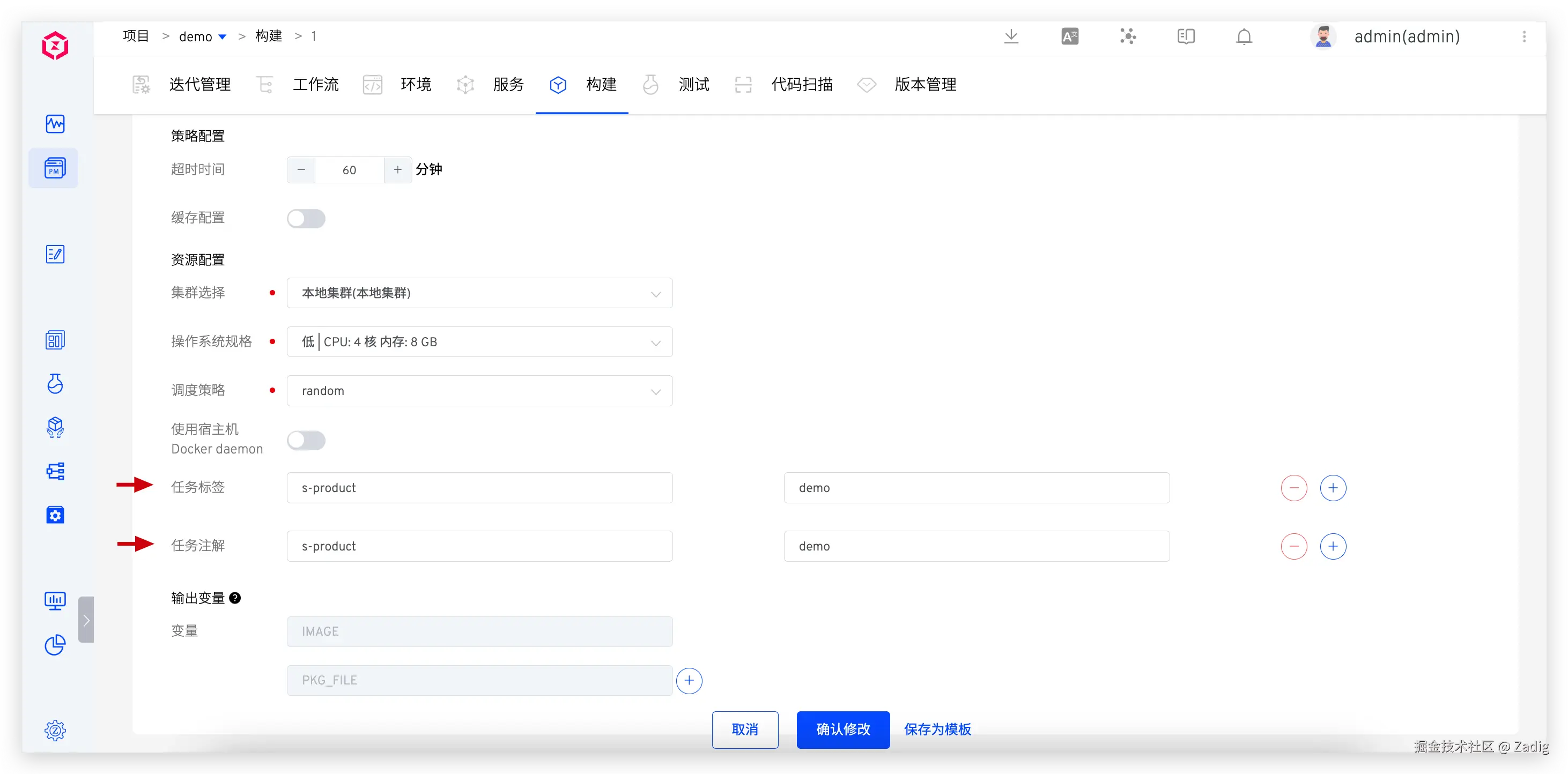Click the 任务标签 value field containing demo
This screenshot has width=1568, height=774.
pos(976,488)
